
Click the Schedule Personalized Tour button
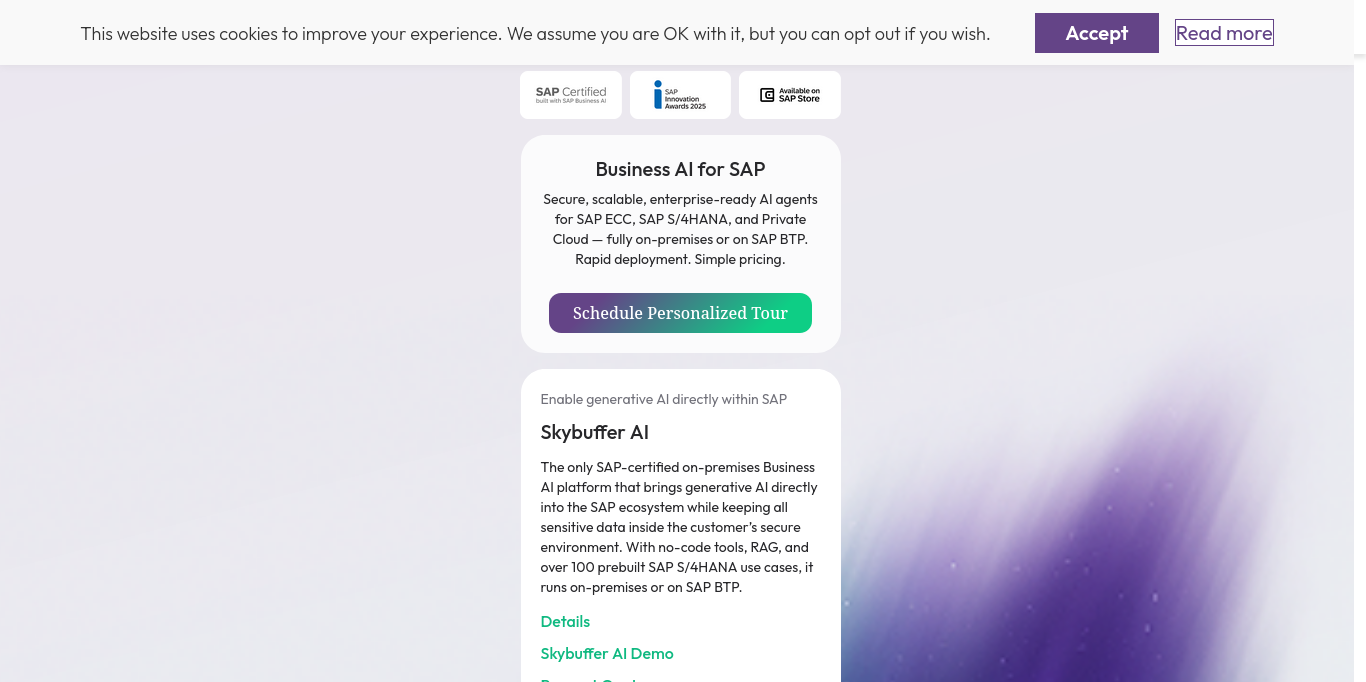click(680, 313)
